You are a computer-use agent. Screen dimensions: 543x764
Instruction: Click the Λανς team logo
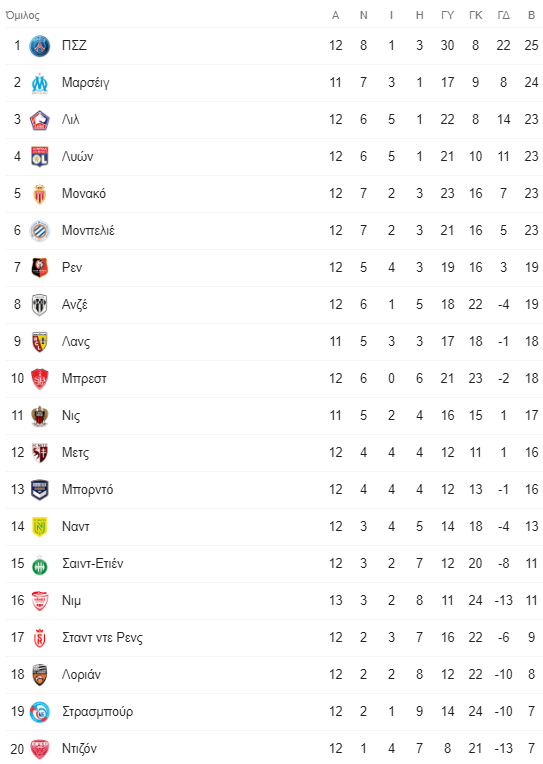[x=39, y=342]
